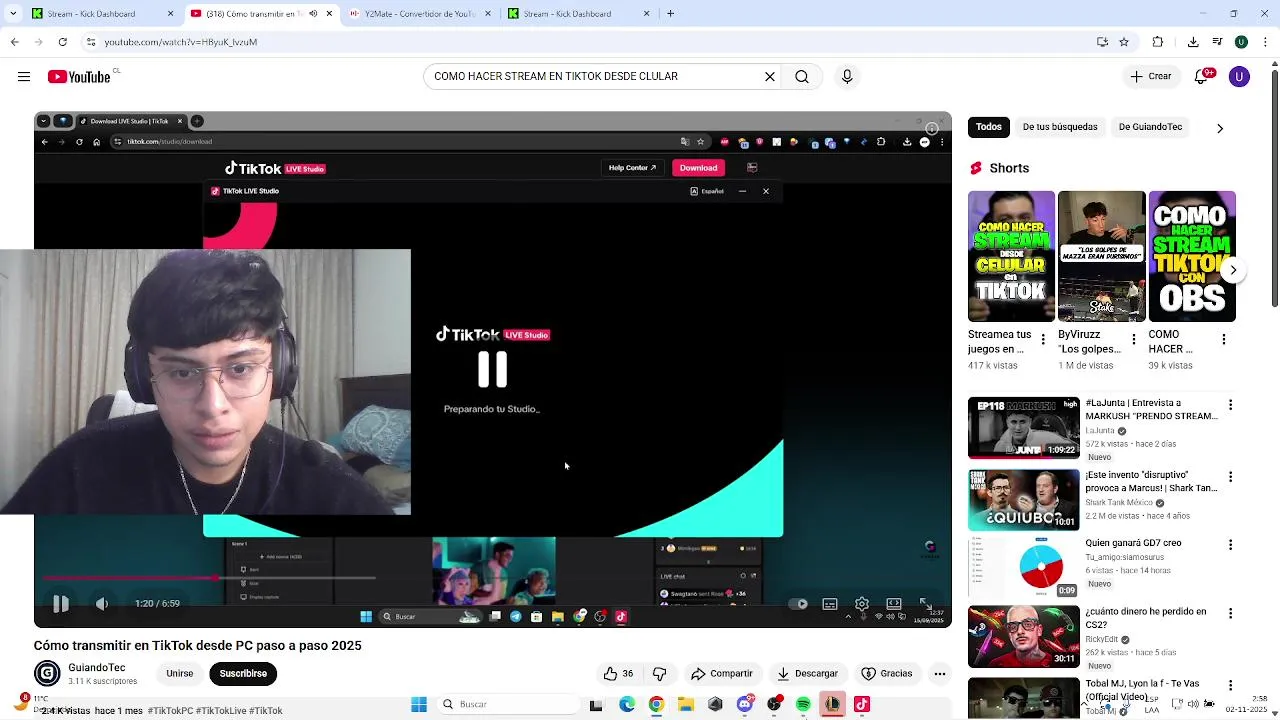Mute the YouTube tab audio icon

(x=313, y=14)
